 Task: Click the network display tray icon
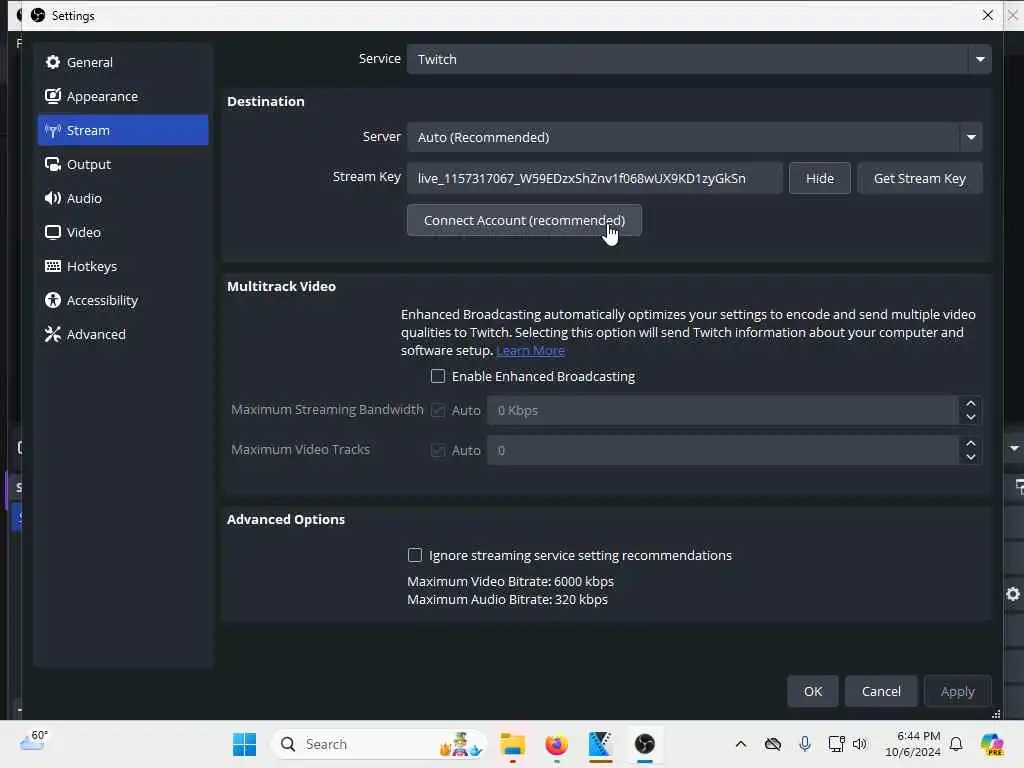tap(837, 744)
